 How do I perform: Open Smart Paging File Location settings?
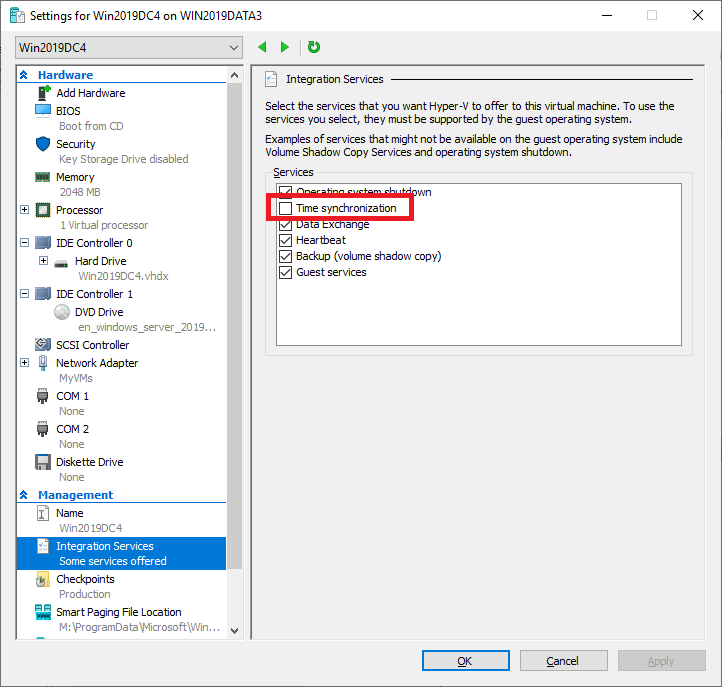tap(119, 612)
